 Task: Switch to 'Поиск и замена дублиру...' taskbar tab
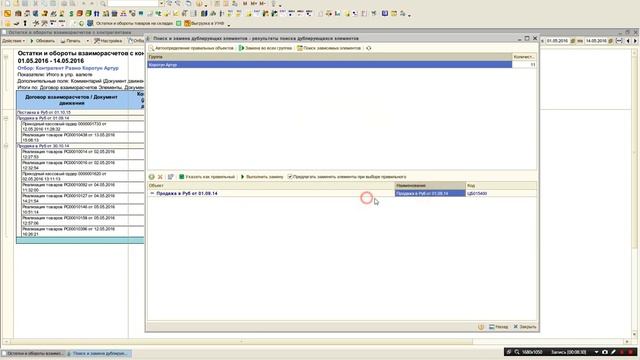(98, 353)
